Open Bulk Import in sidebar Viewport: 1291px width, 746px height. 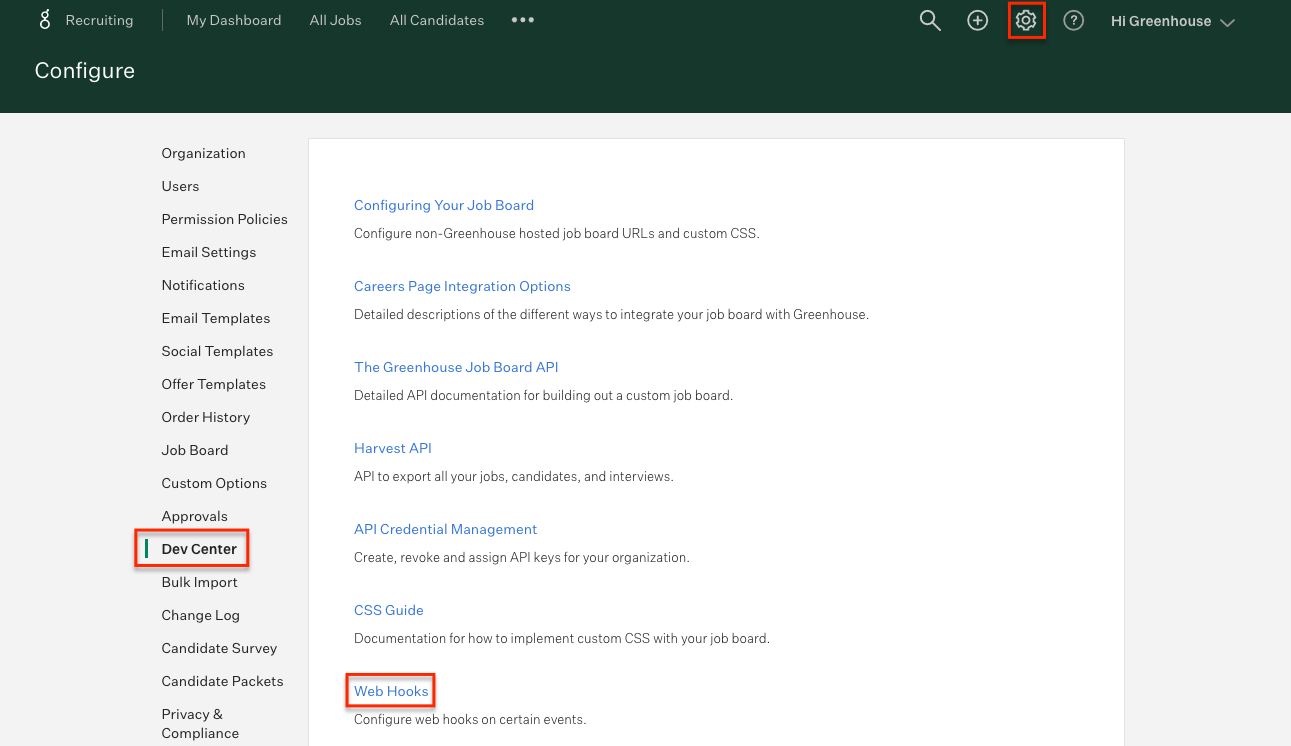200,582
